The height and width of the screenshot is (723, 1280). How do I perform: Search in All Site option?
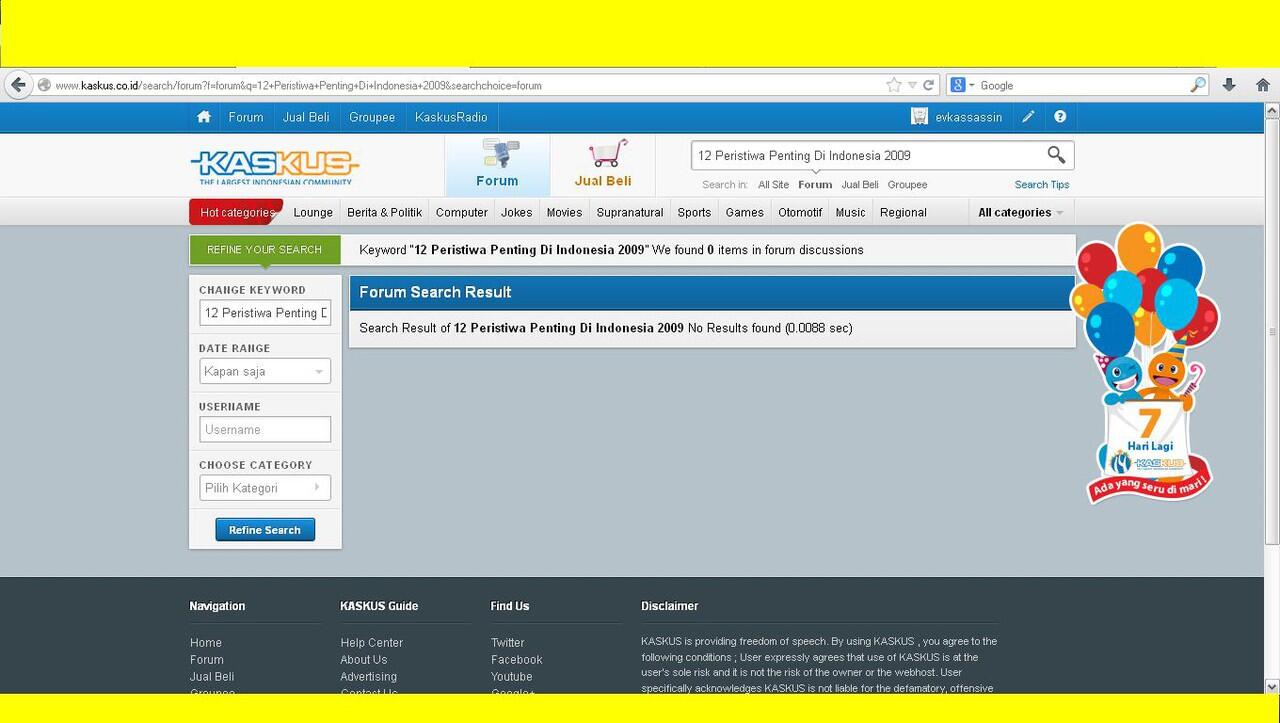pyautogui.click(x=773, y=184)
